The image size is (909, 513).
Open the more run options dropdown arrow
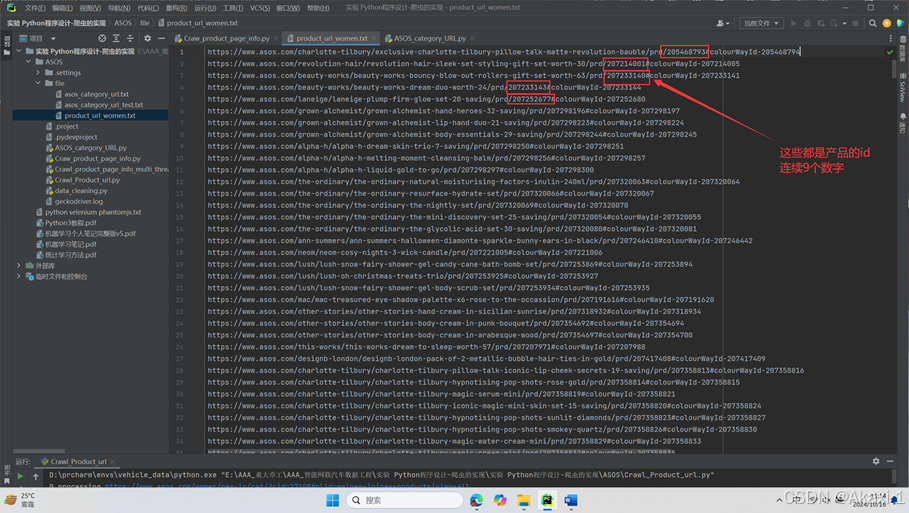click(845, 23)
